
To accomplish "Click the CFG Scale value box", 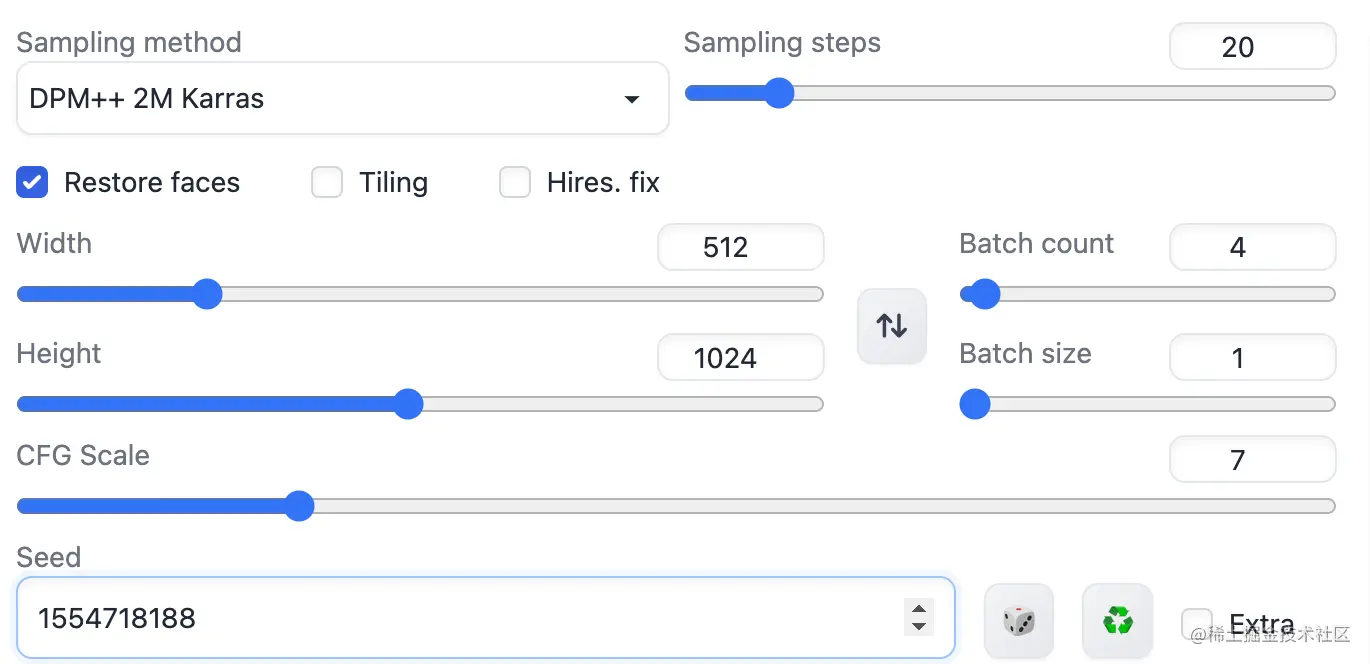I will click(x=1252, y=460).
